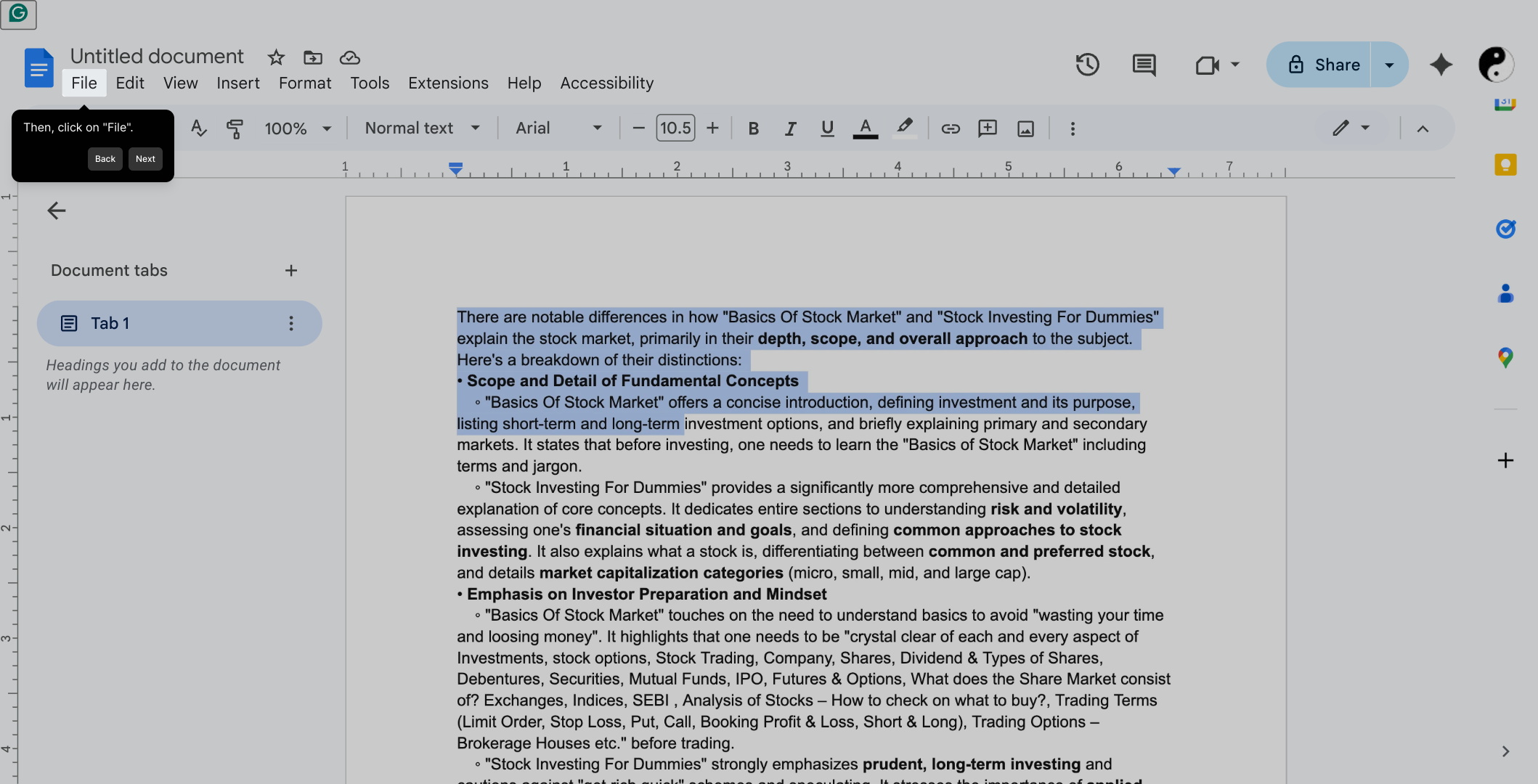Viewport: 1538px width, 784px height.
Task: Click the right indent ruler marker
Action: coord(1174,171)
